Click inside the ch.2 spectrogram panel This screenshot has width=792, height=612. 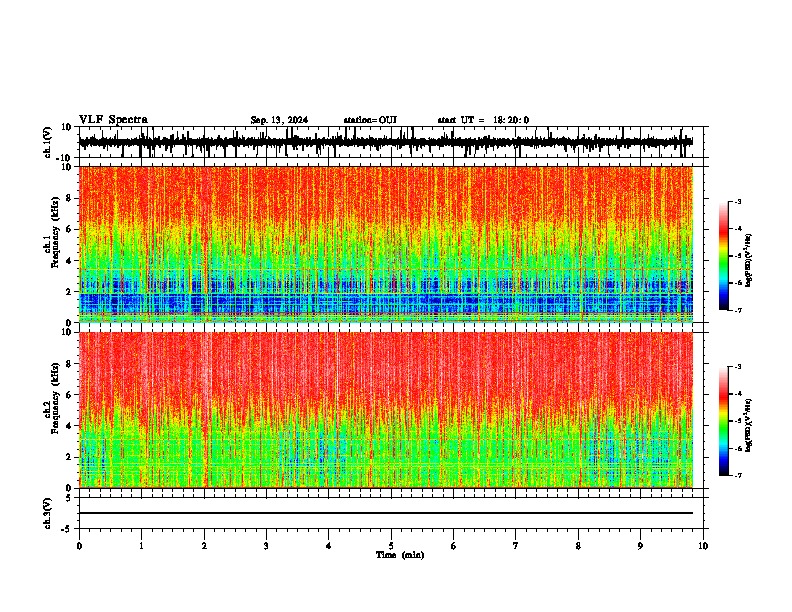(386, 410)
